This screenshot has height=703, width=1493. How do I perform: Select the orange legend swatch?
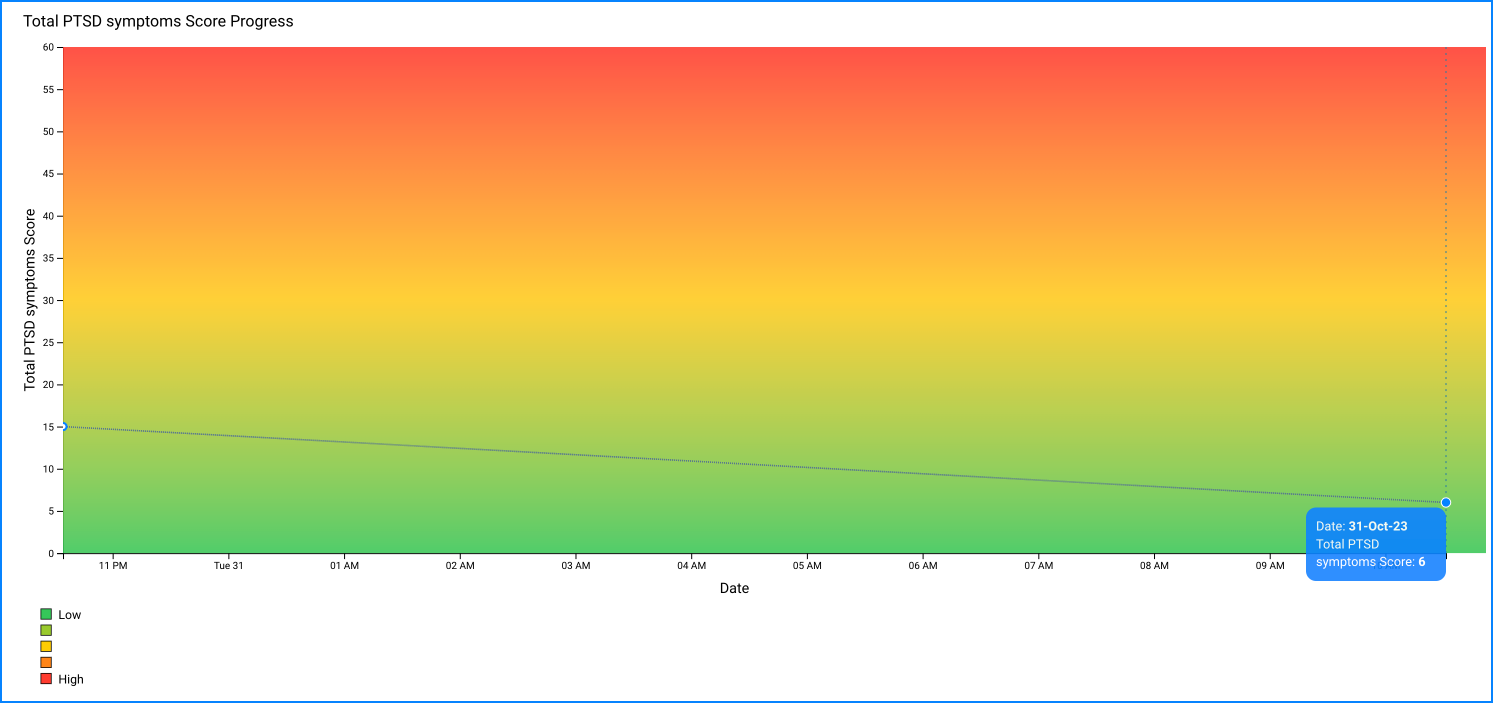coord(46,662)
